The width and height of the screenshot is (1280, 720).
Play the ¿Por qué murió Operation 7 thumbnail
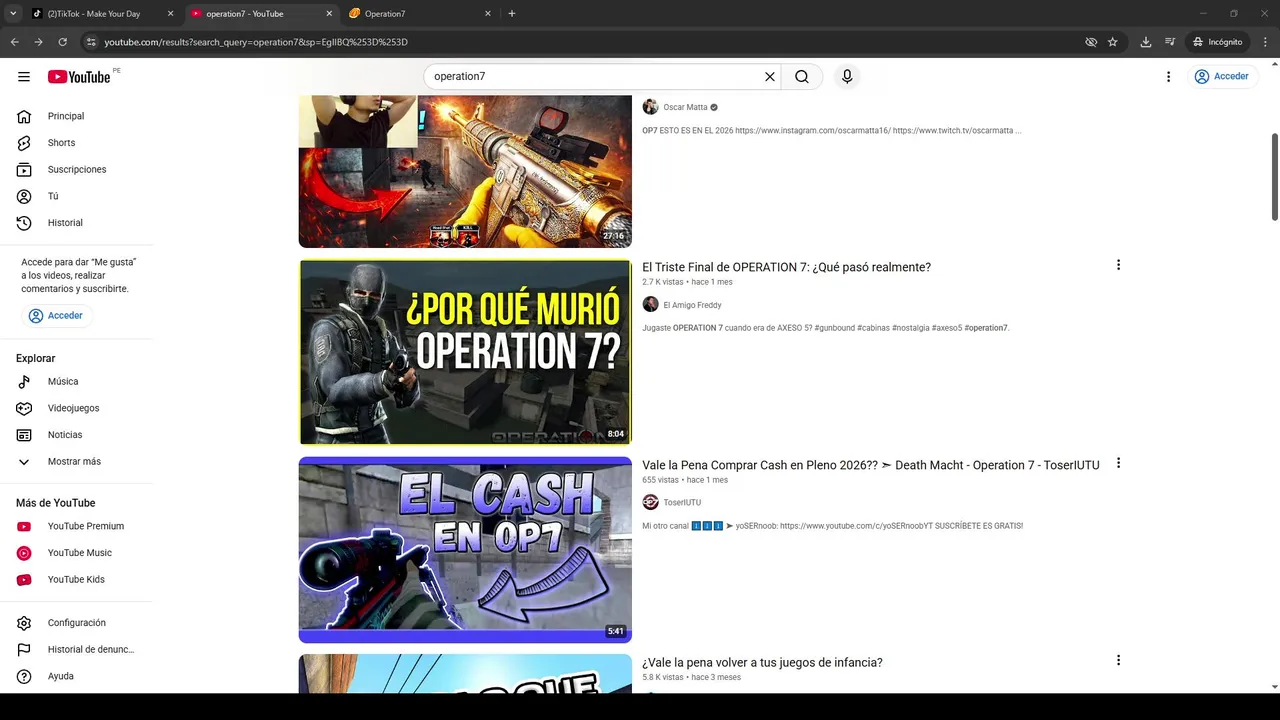coord(465,352)
